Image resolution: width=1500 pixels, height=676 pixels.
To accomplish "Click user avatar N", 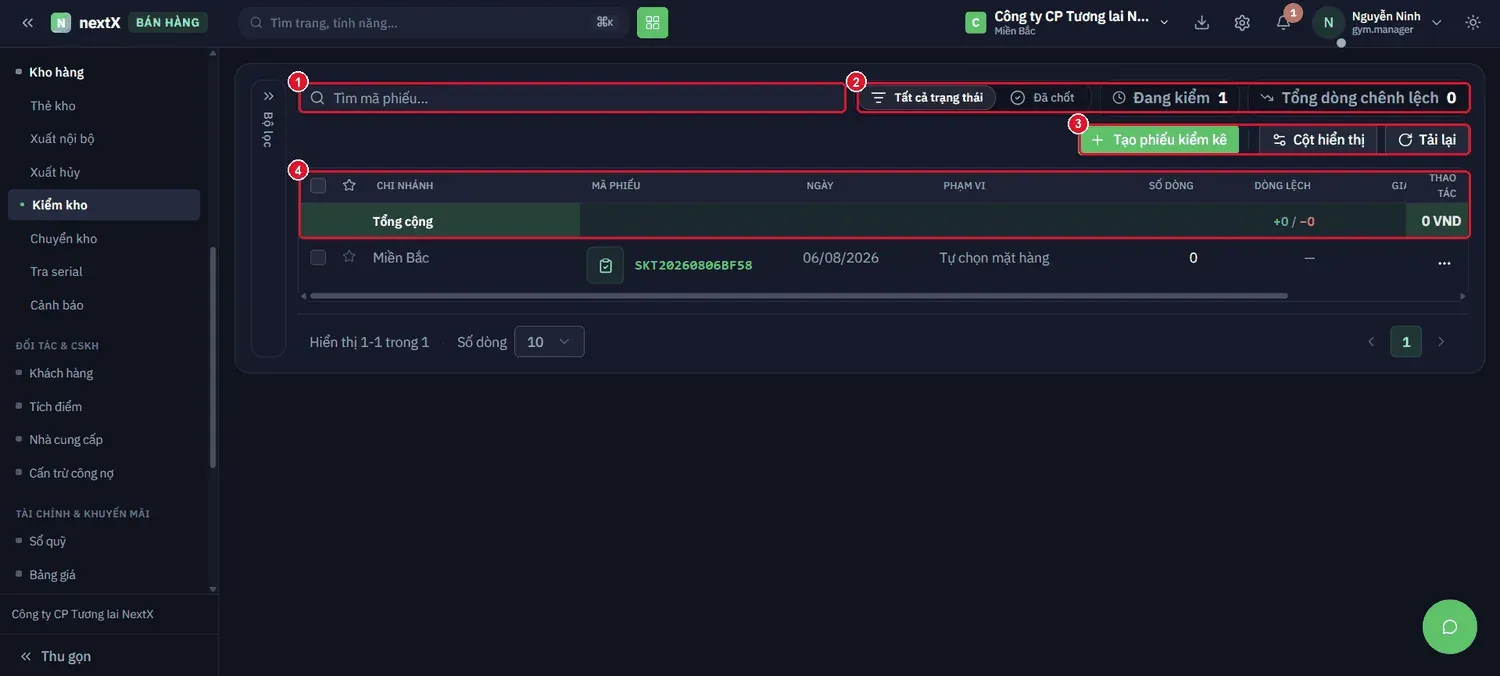I will coord(1328,22).
